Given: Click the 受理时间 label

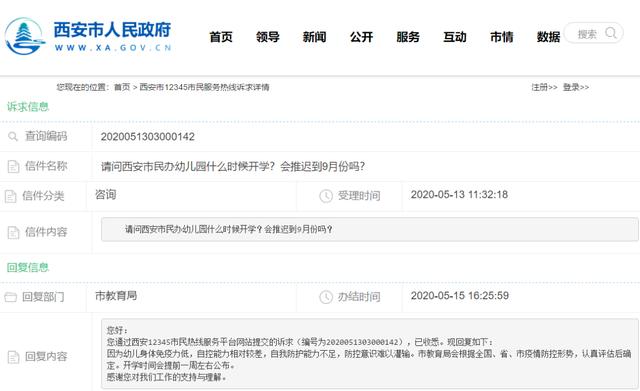Looking at the screenshot, I should click(x=359, y=196).
